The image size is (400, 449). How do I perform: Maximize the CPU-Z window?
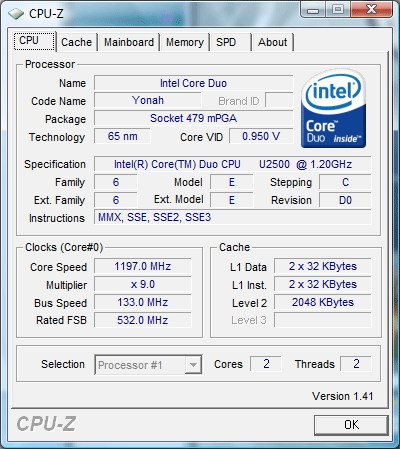point(337,10)
